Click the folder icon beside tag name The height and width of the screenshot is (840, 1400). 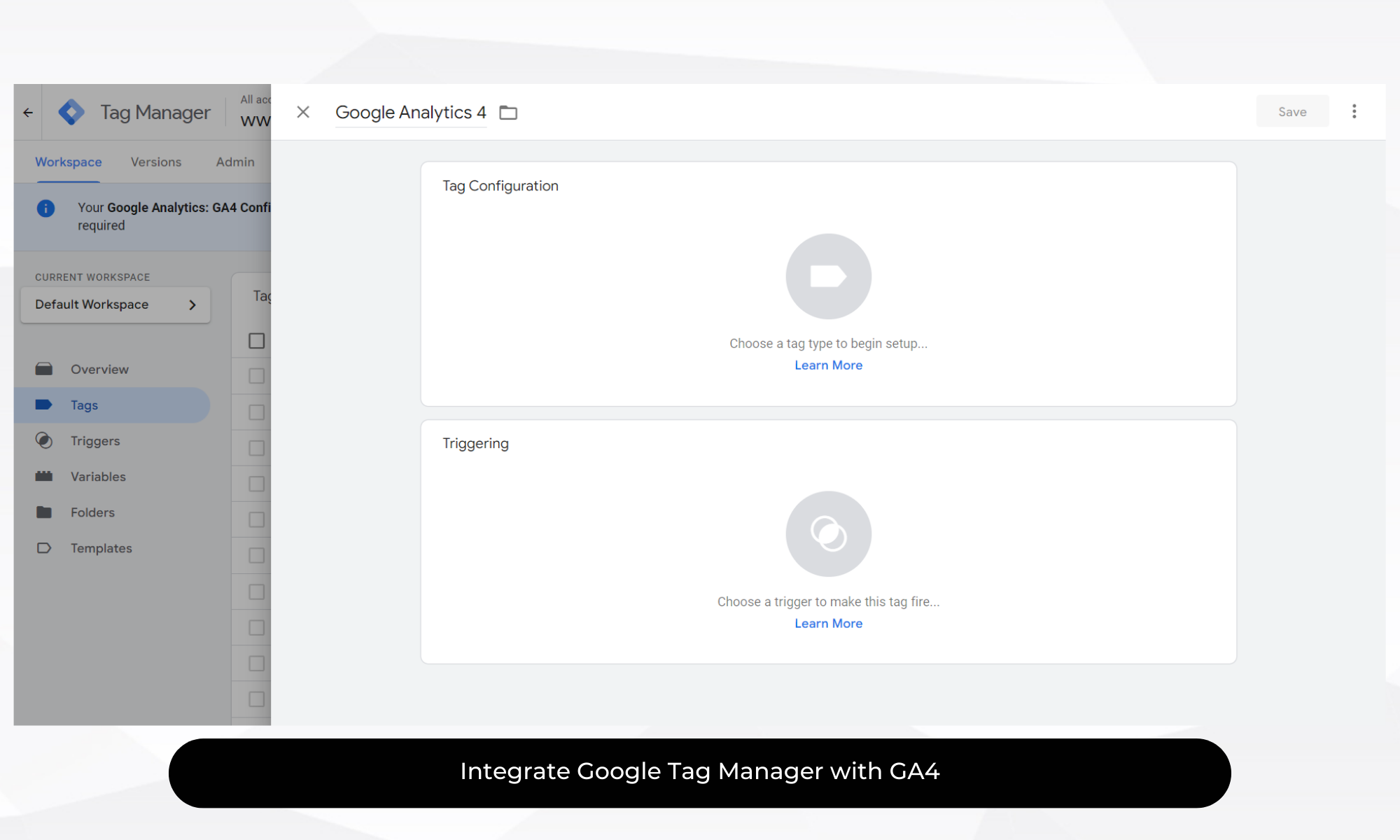[508, 113]
